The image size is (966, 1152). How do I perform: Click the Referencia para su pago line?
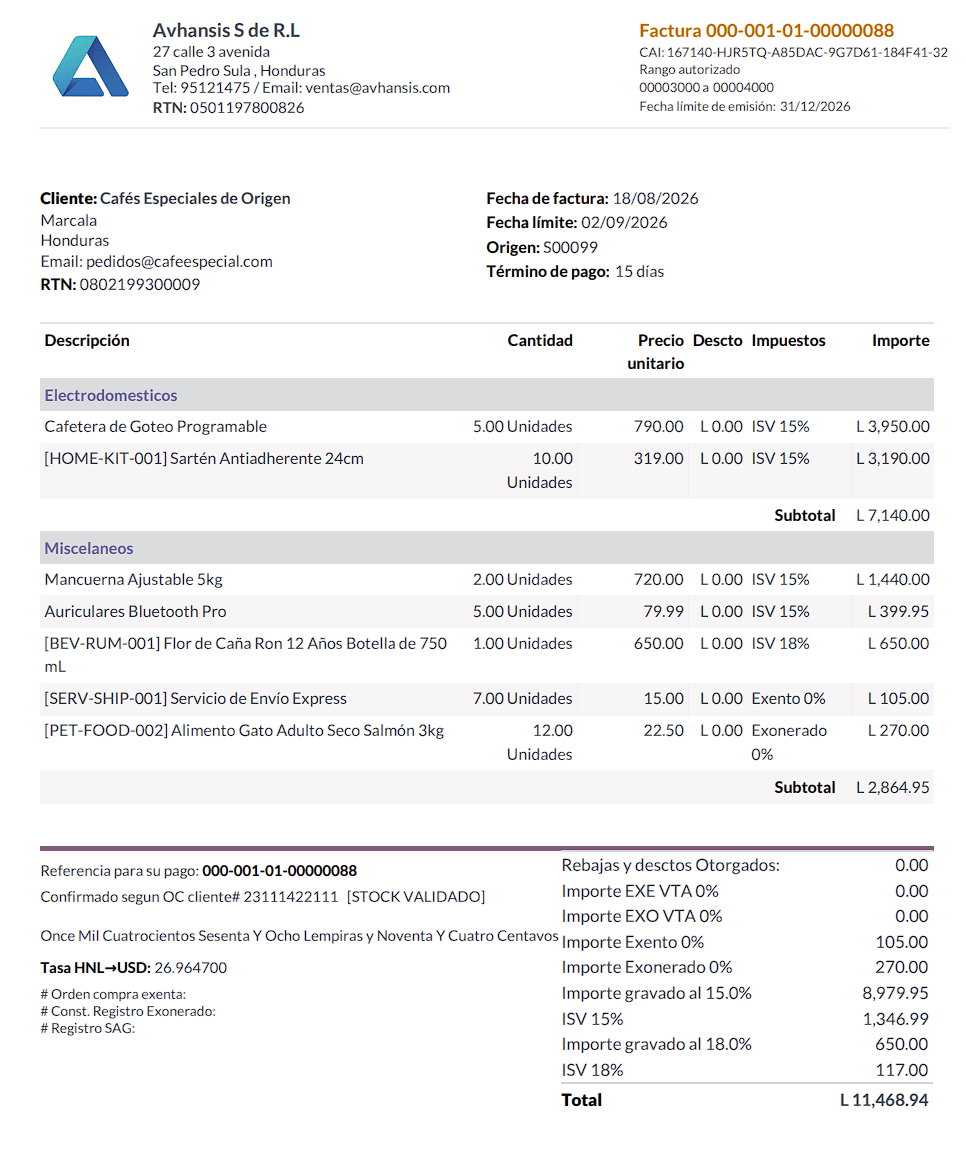(x=198, y=871)
